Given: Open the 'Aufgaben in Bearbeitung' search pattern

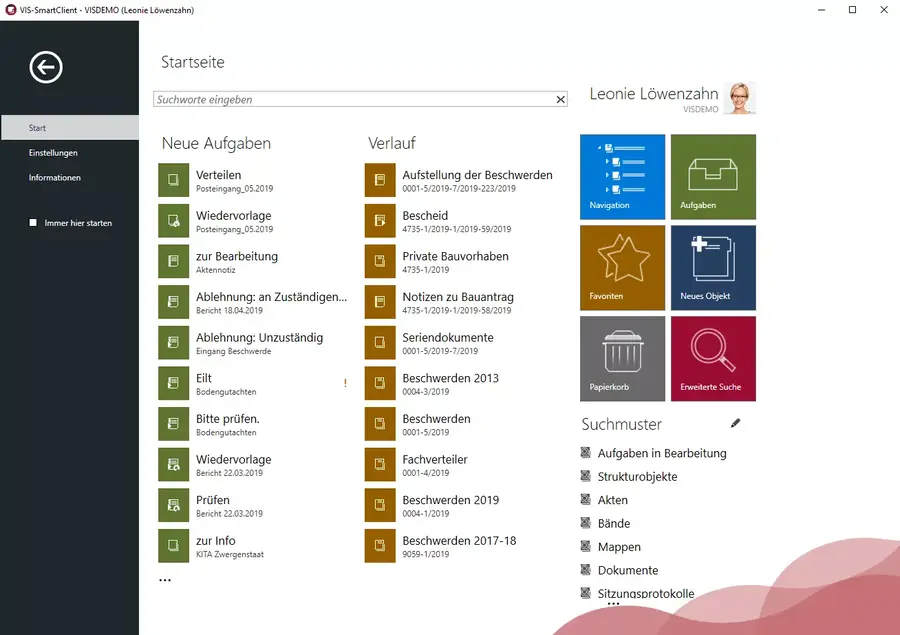Looking at the screenshot, I should coord(661,453).
